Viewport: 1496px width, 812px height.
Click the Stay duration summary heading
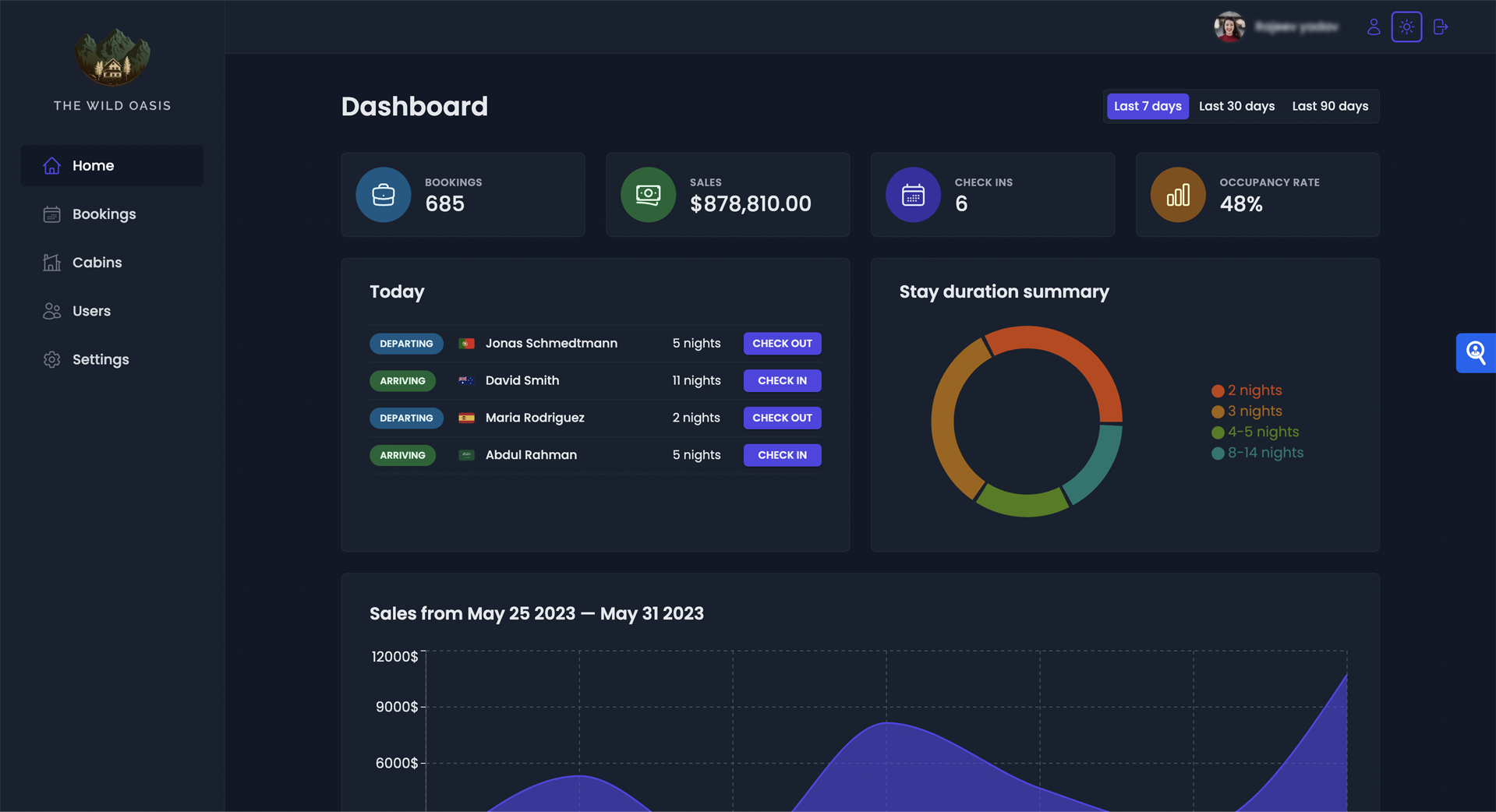point(1004,292)
